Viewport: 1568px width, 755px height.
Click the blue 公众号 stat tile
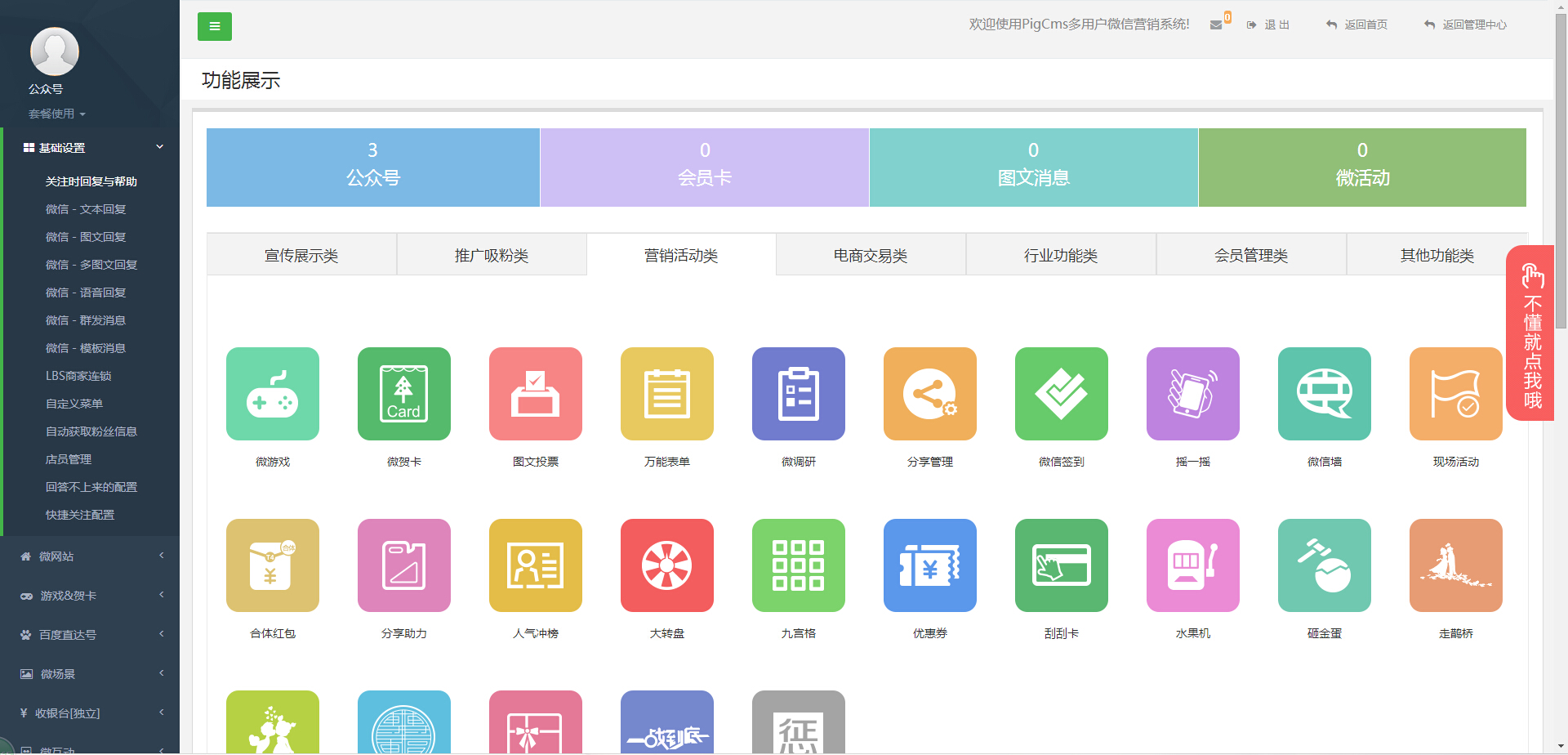tap(373, 168)
